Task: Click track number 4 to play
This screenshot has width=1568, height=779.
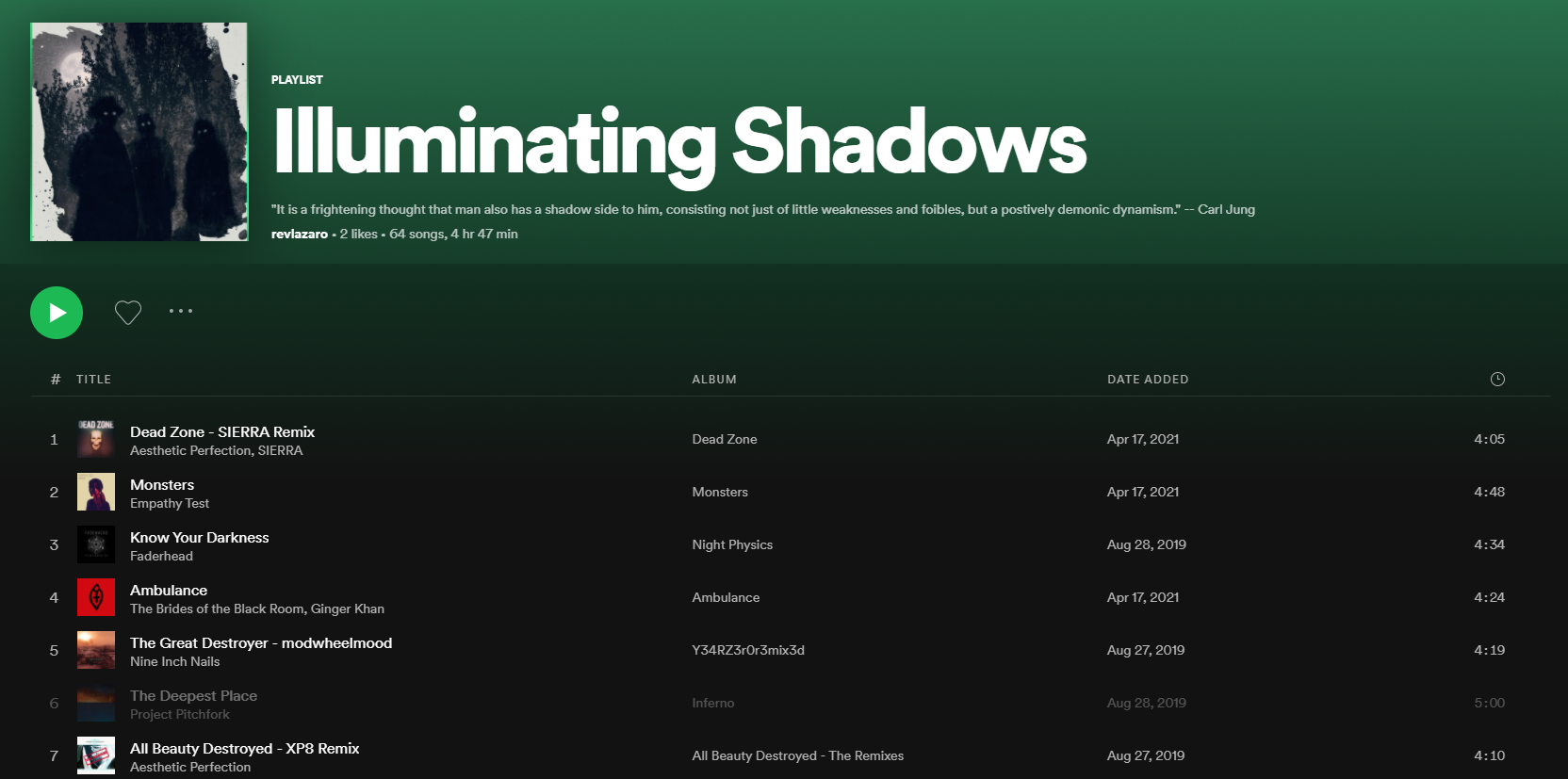Action: pos(54,597)
